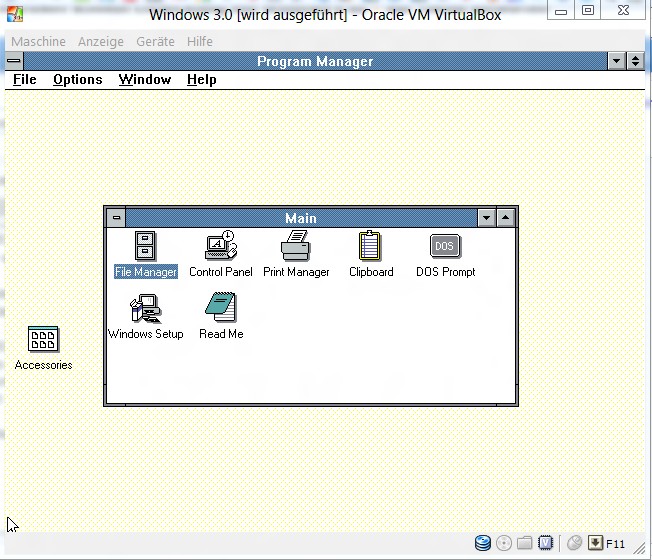Open the Program Manager control menu box
Viewport: 652px width, 560px height.
[14, 61]
